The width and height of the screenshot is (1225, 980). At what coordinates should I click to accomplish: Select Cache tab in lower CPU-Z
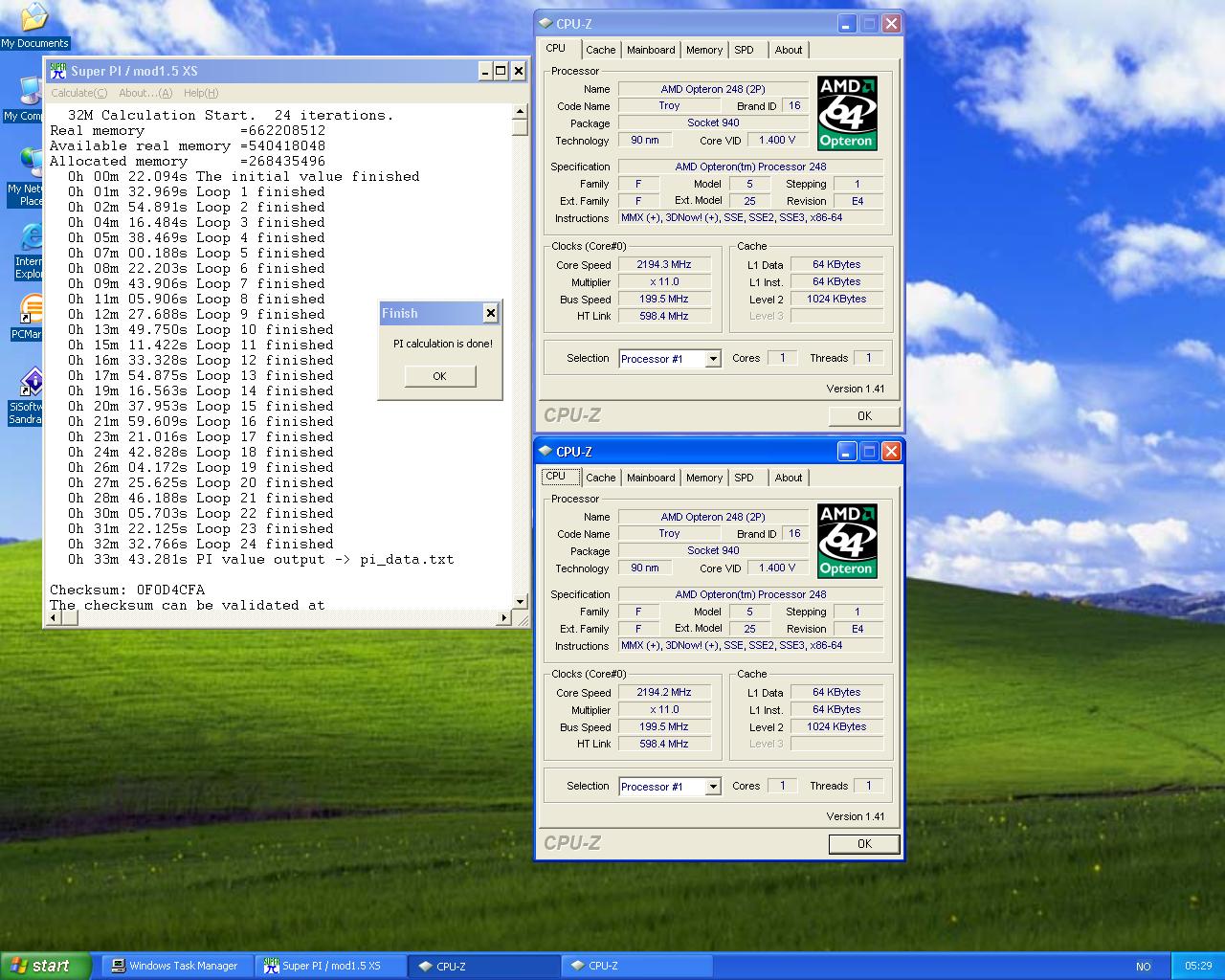(x=600, y=478)
